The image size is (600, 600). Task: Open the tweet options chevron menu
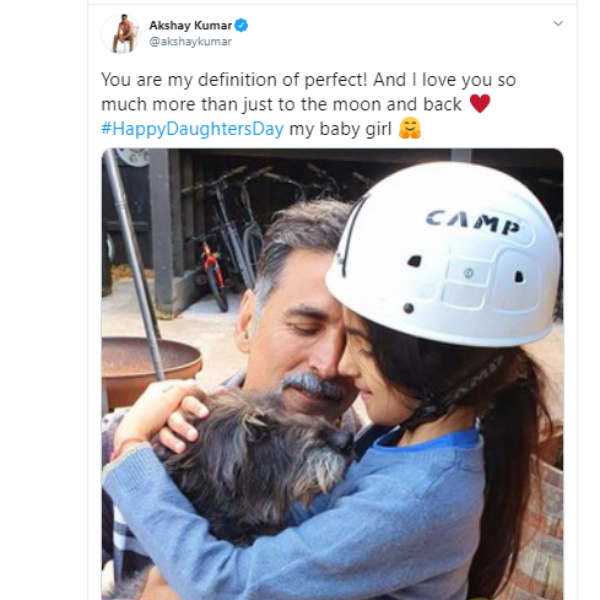point(558,23)
